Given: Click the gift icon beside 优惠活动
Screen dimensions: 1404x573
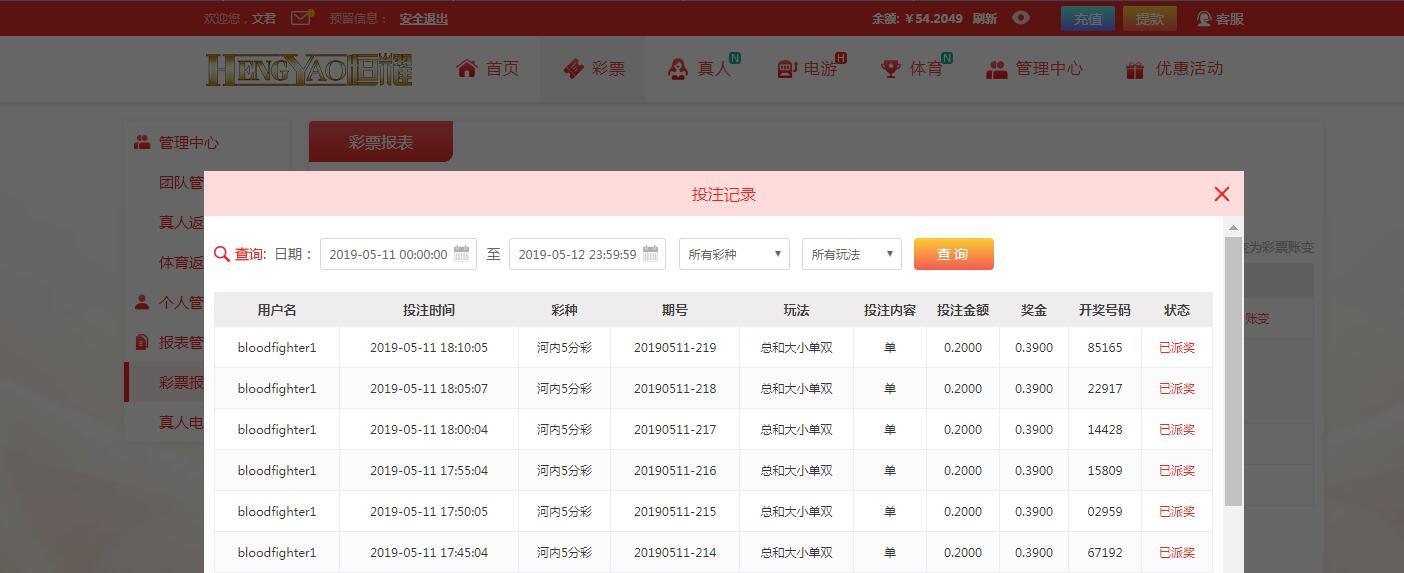Looking at the screenshot, I should click(1134, 70).
